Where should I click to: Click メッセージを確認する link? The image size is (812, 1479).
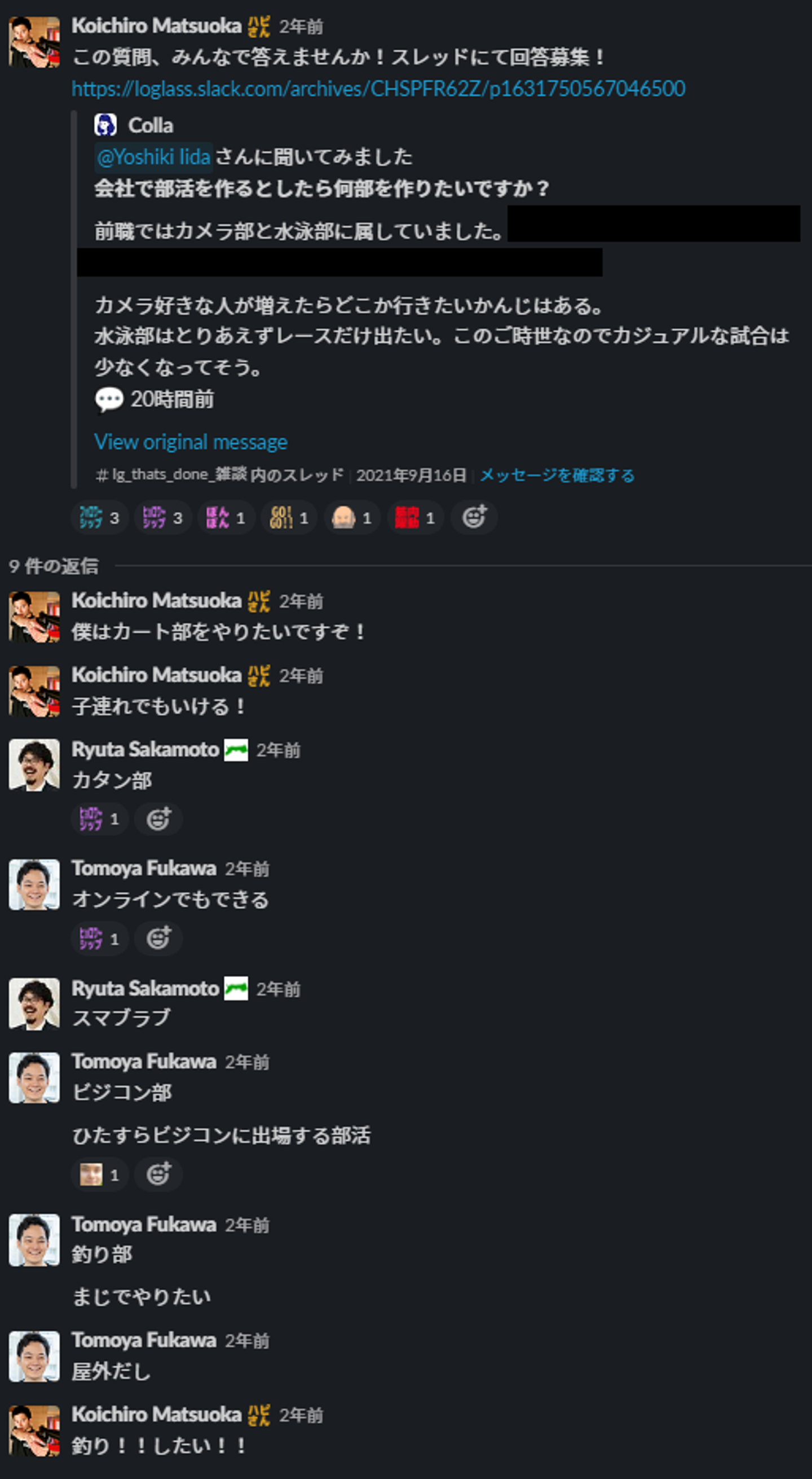click(x=557, y=475)
